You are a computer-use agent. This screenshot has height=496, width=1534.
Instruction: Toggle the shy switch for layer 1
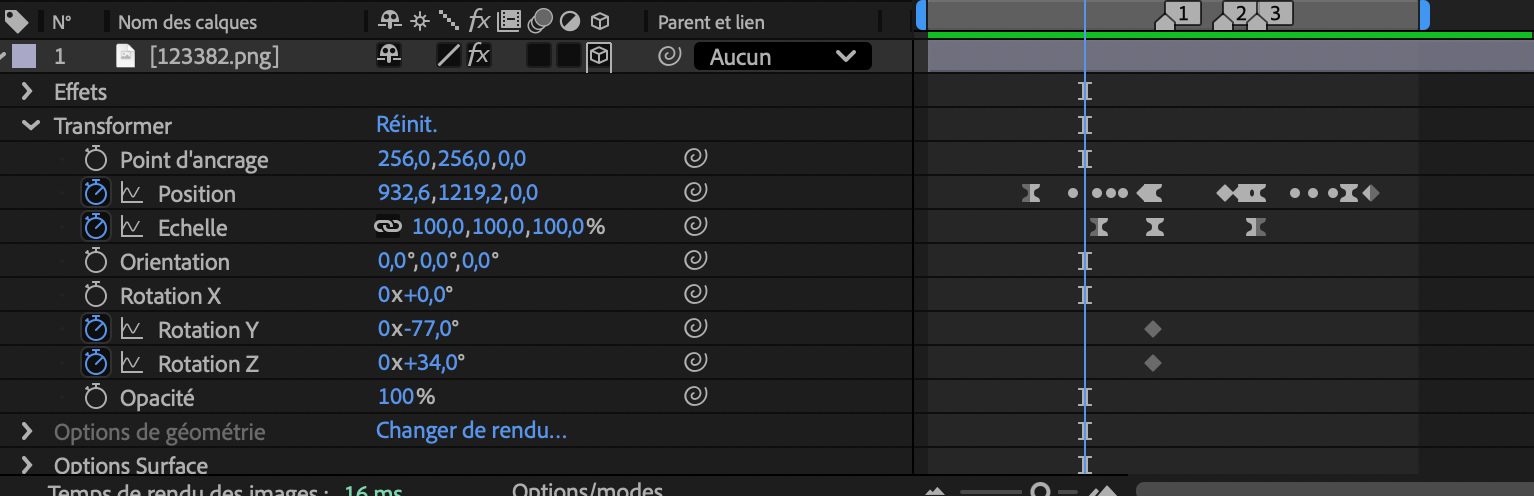click(x=389, y=57)
